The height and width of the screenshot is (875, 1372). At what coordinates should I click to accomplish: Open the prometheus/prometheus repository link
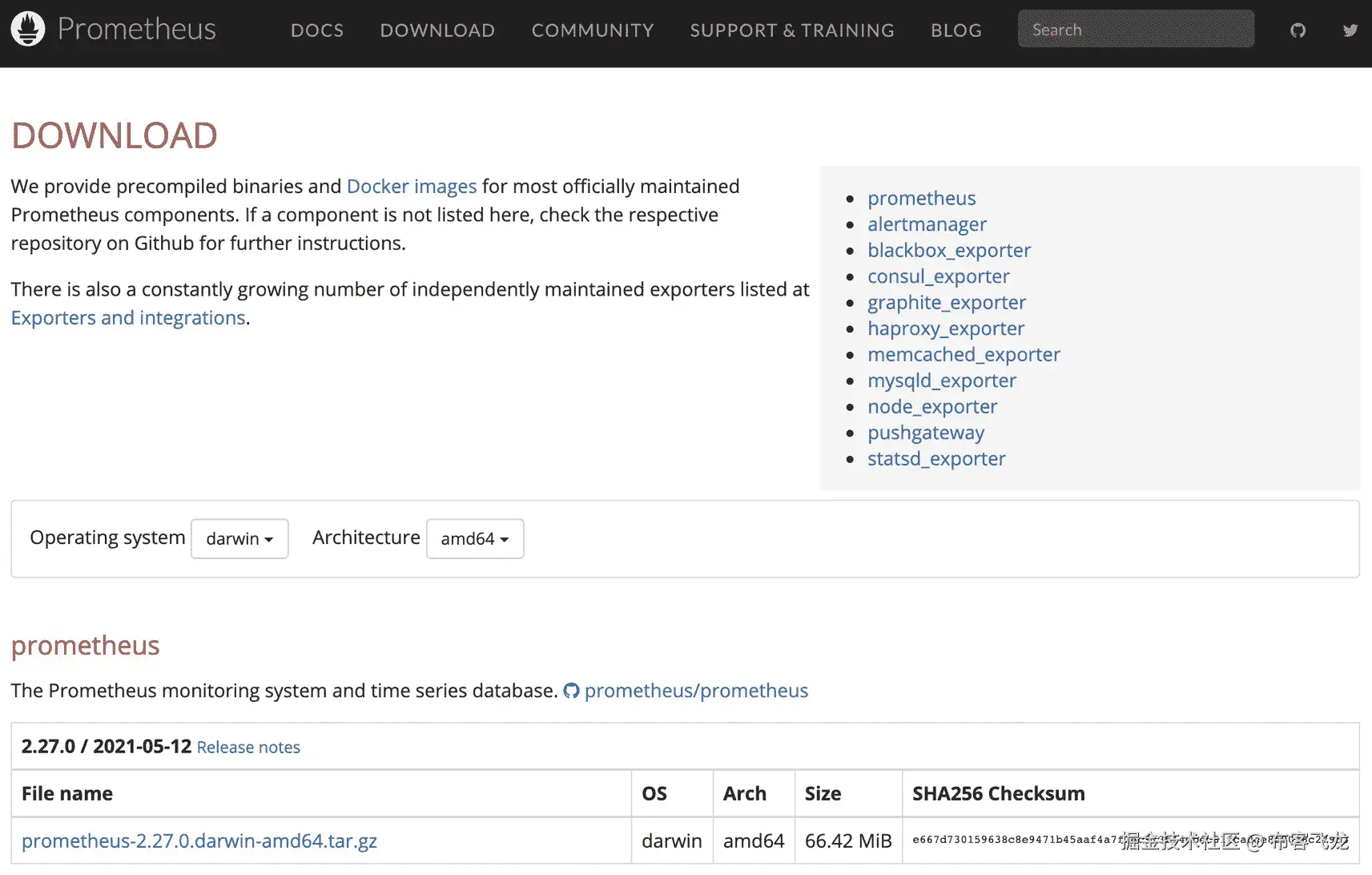coord(696,691)
